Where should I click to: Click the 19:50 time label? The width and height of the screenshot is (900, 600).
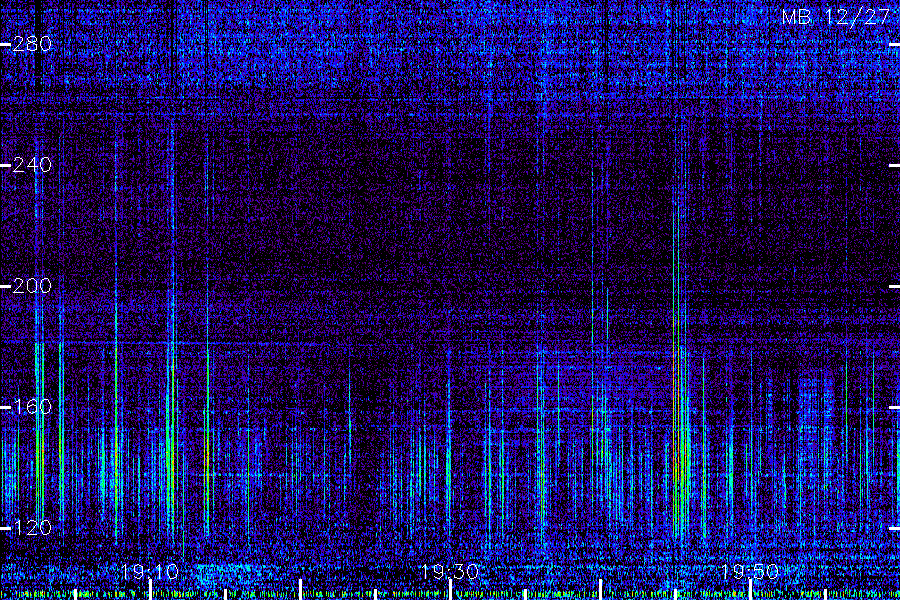pos(750,572)
